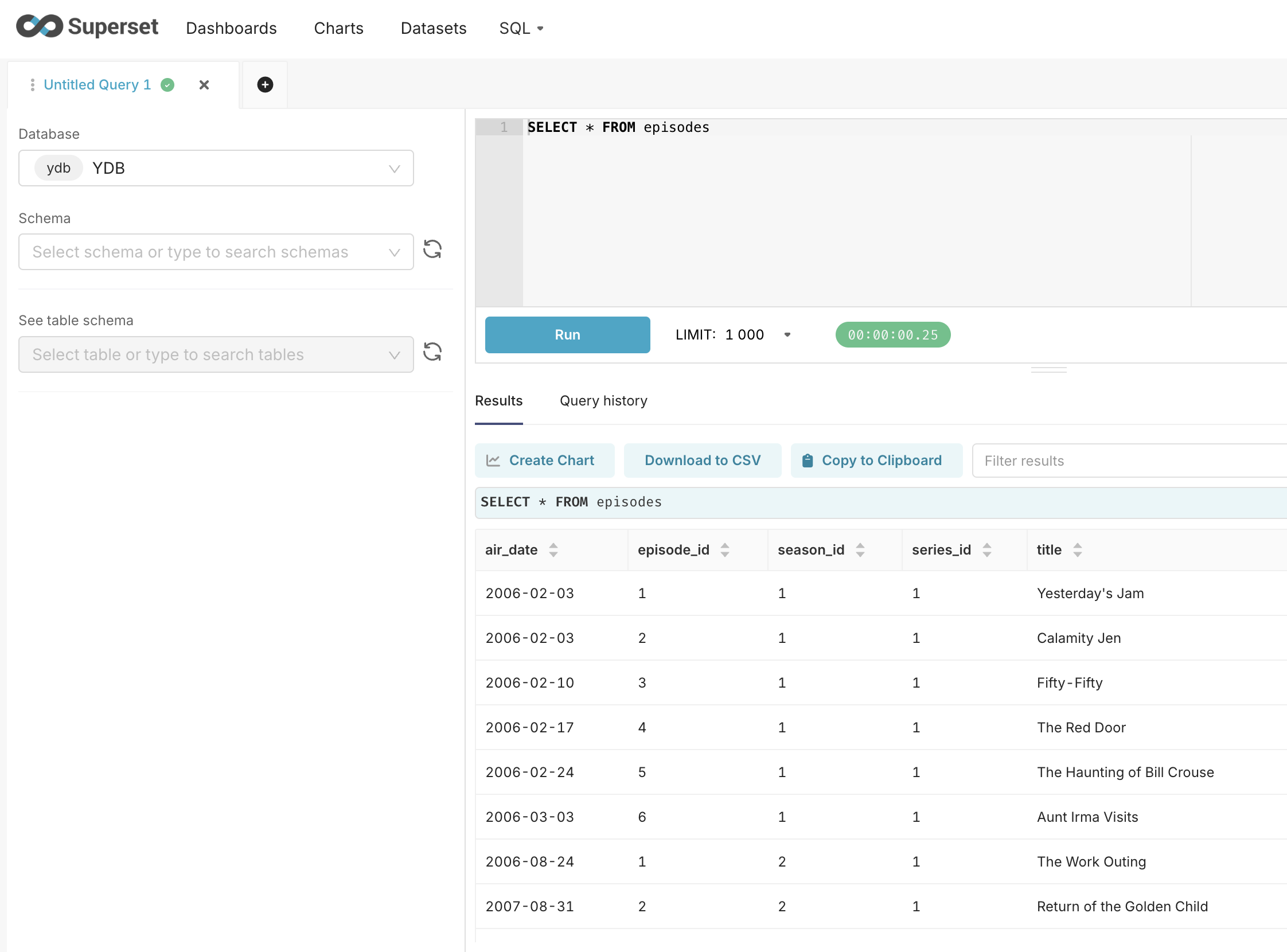Sort by the air_date column
Screen dimensions: 1287x952
(x=553, y=550)
